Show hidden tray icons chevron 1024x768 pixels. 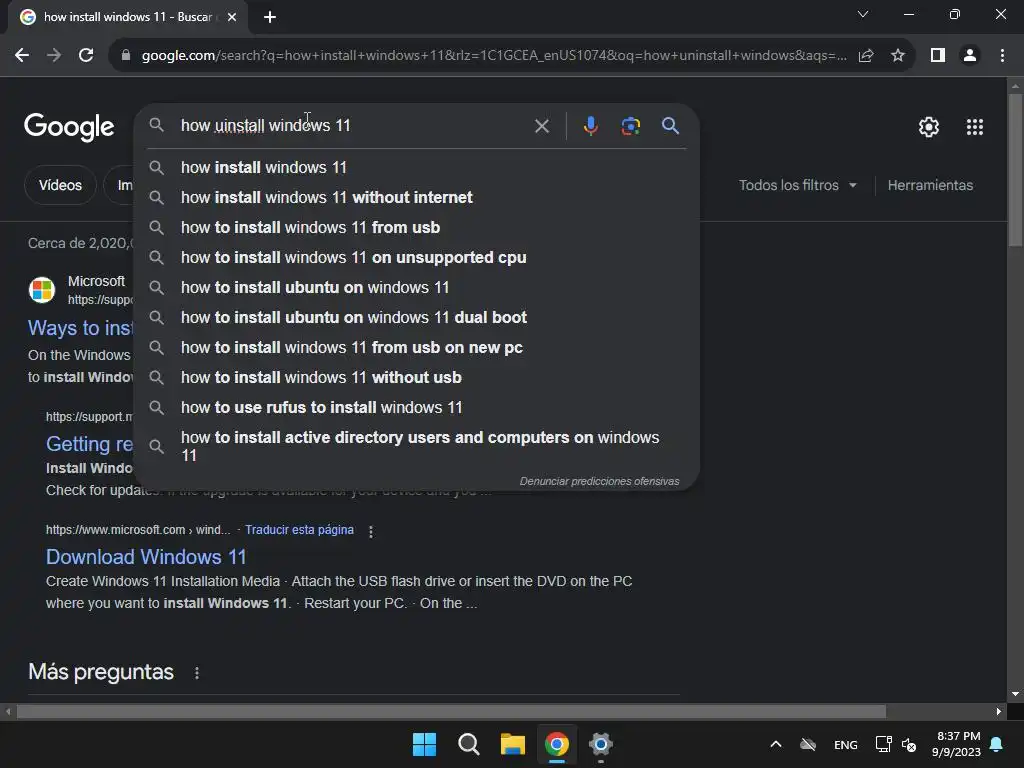(776, 744)
